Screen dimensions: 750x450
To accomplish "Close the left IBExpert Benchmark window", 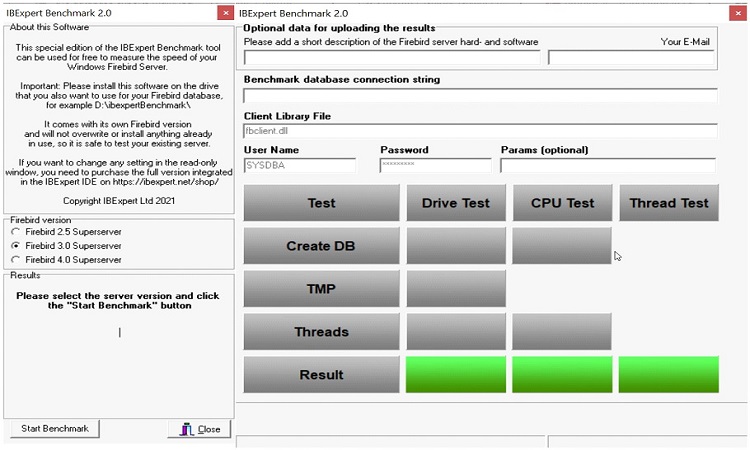I will click(x=226, y=13).
